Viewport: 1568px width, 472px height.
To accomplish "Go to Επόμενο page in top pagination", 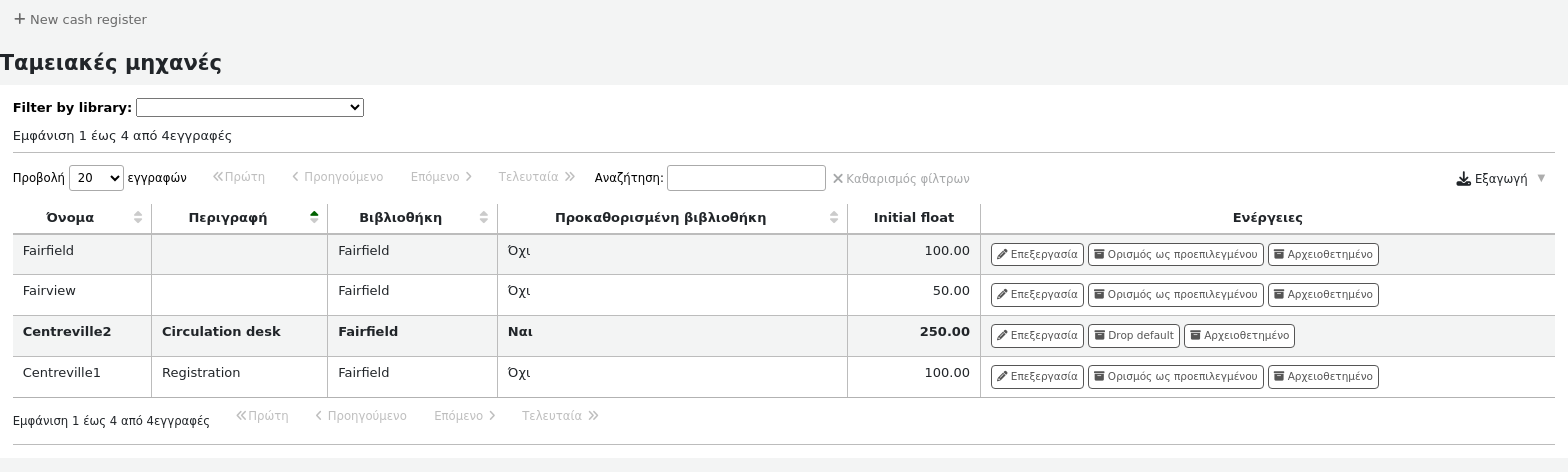I will [x=441, y=177].
